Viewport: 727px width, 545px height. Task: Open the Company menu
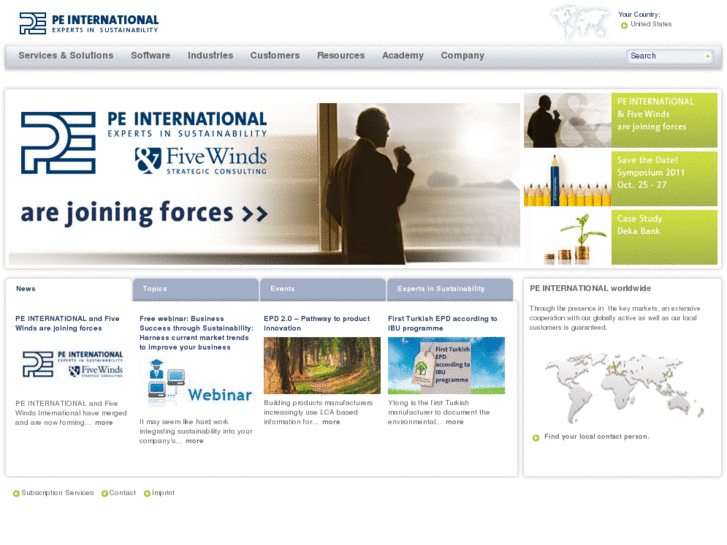462,56
